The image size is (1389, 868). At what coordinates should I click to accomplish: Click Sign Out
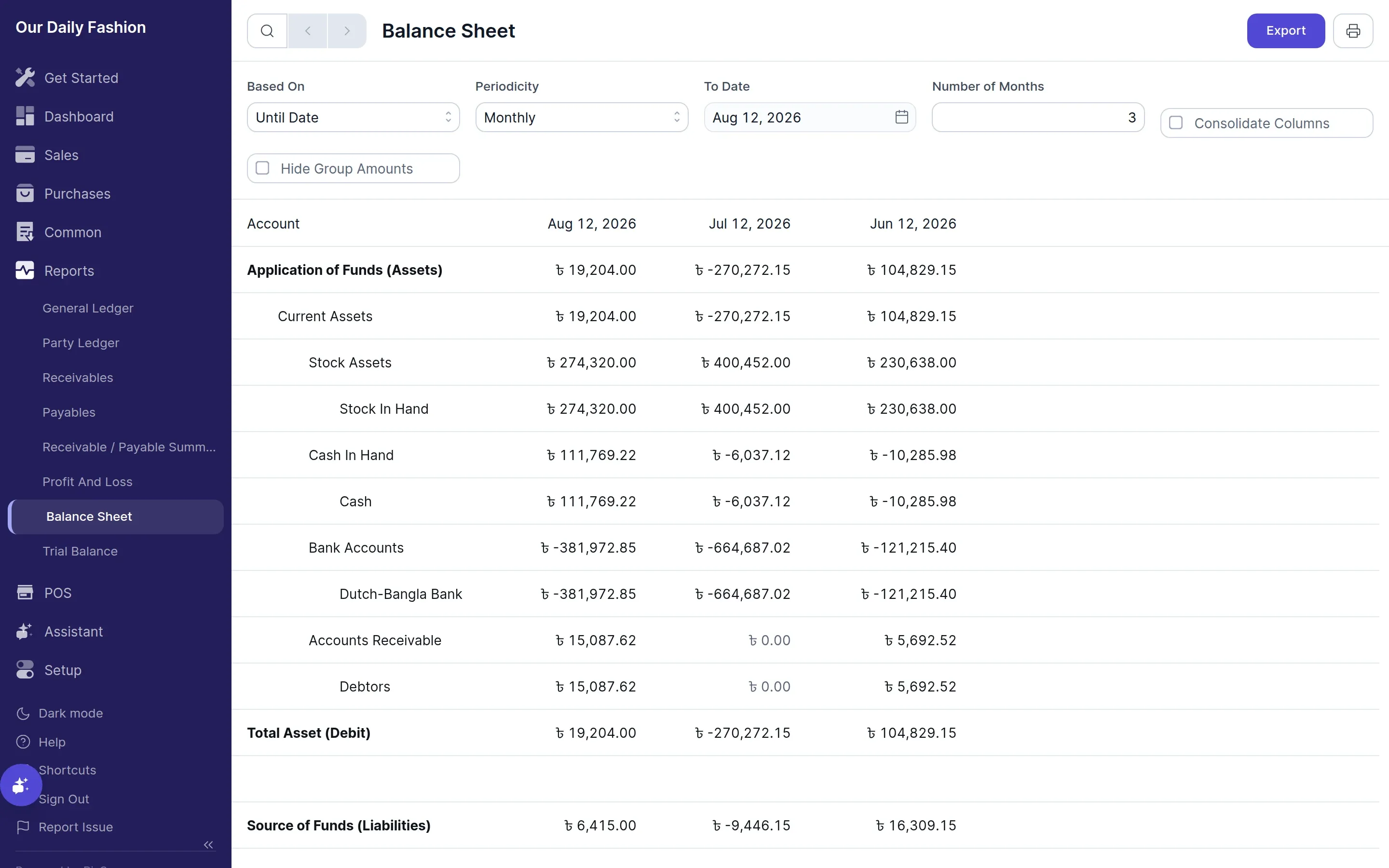tap(64, 799)
